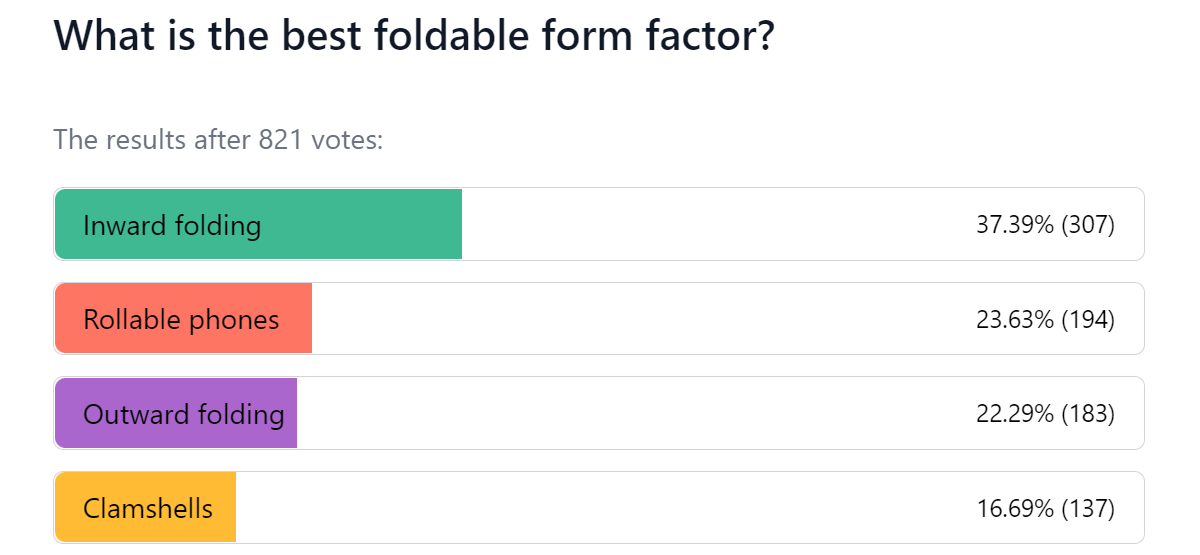
Task: Click the 16.69% (137) result value
Action: pos(1045,509)
